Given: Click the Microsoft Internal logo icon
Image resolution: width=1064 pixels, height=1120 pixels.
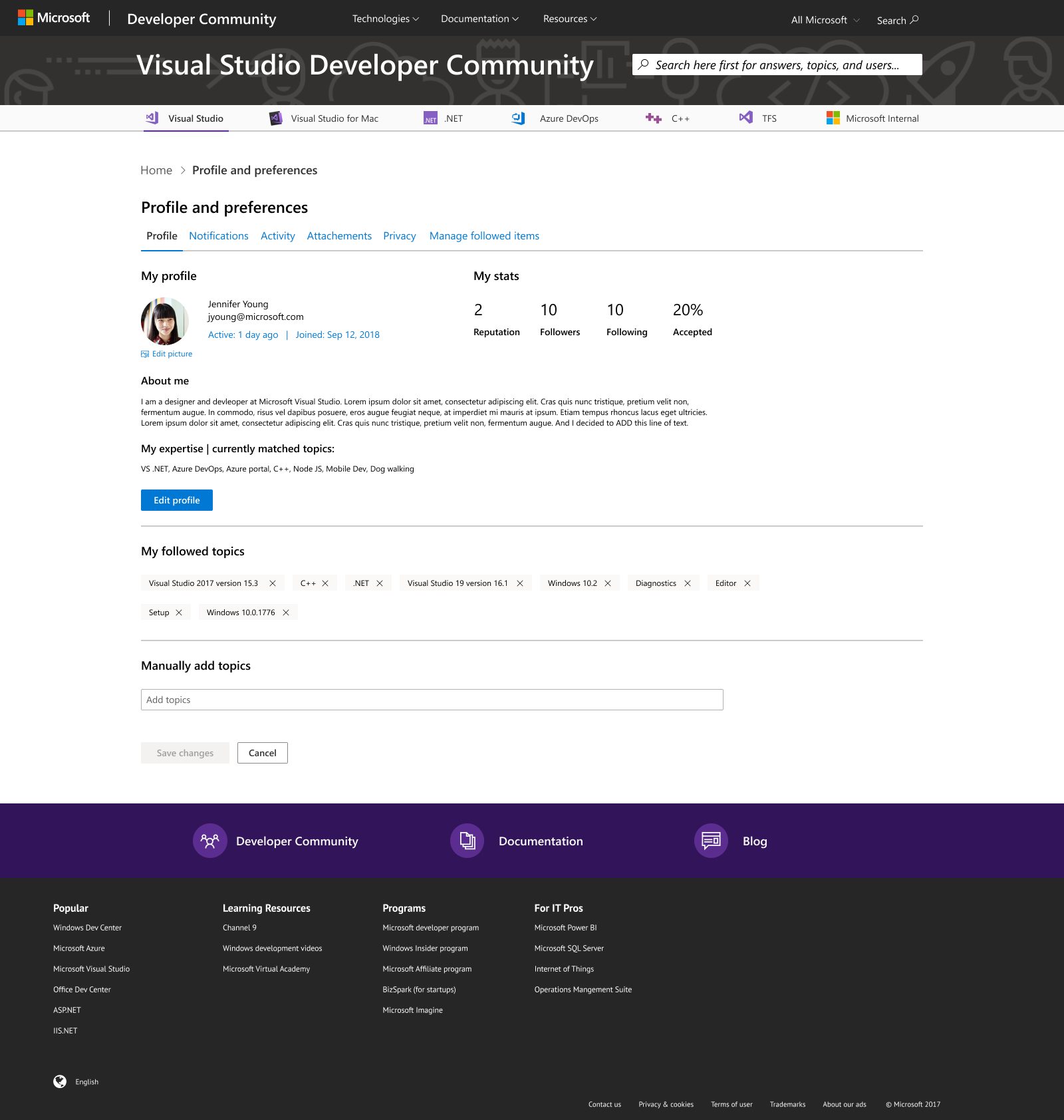Looking at the screenshot, I should point(833,118).
